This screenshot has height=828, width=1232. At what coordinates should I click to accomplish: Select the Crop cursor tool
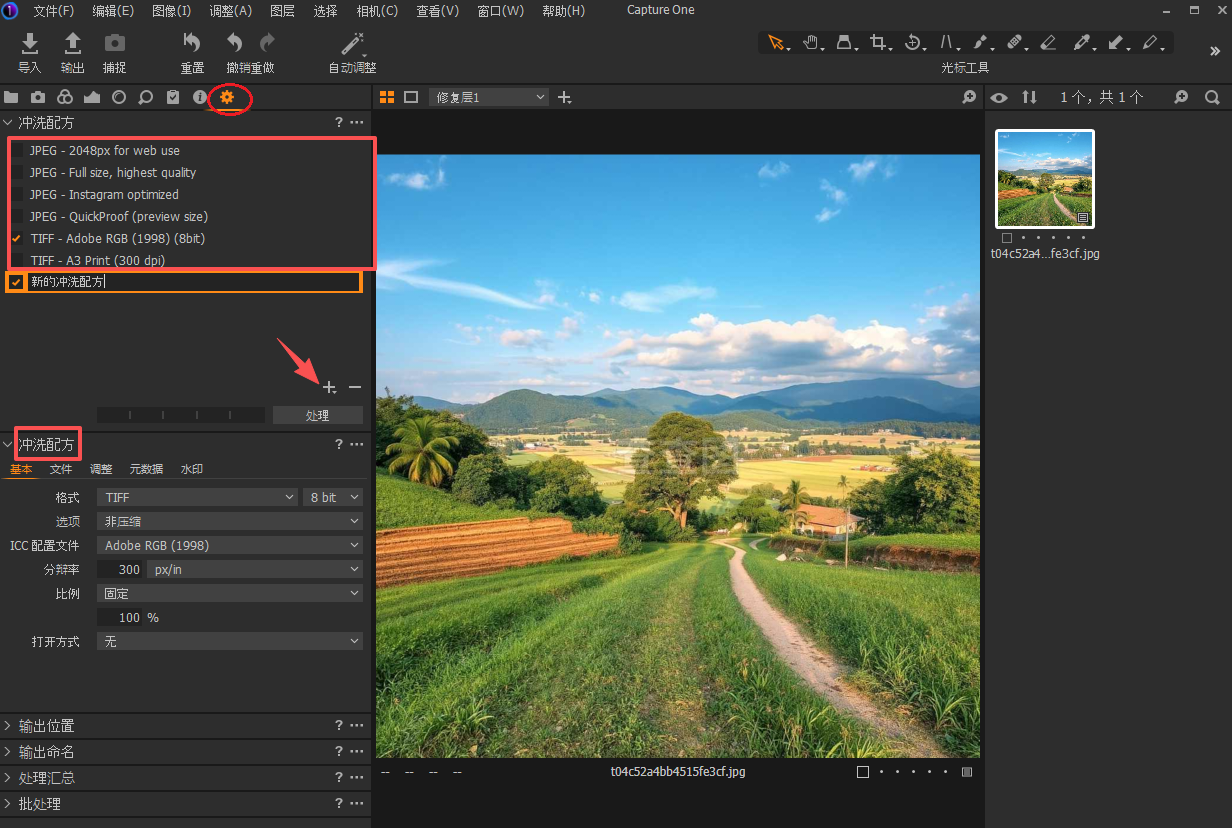[877, 43]
